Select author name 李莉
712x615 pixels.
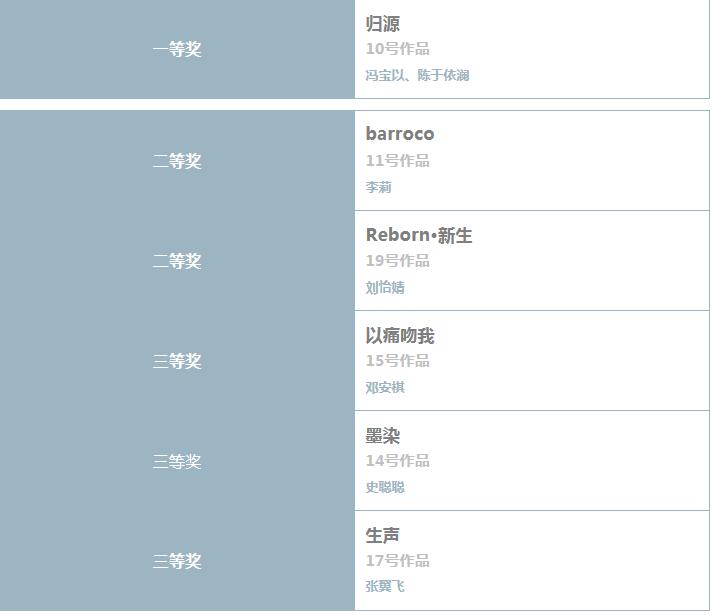pos(378,187)
